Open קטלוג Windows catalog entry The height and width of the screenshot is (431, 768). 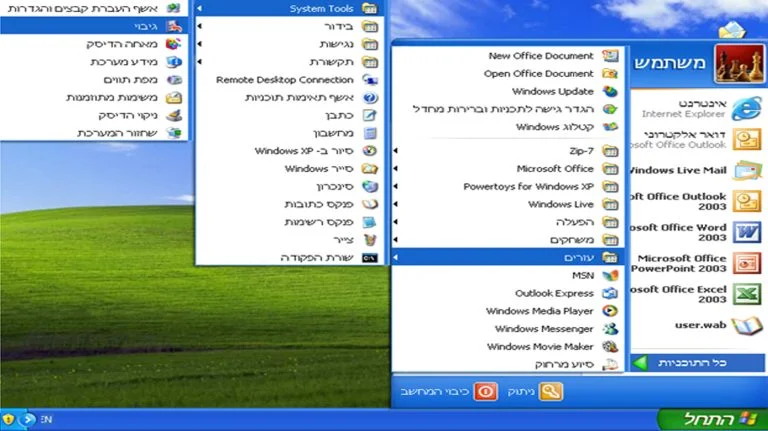pyautogui.click(x=508, y=127)
